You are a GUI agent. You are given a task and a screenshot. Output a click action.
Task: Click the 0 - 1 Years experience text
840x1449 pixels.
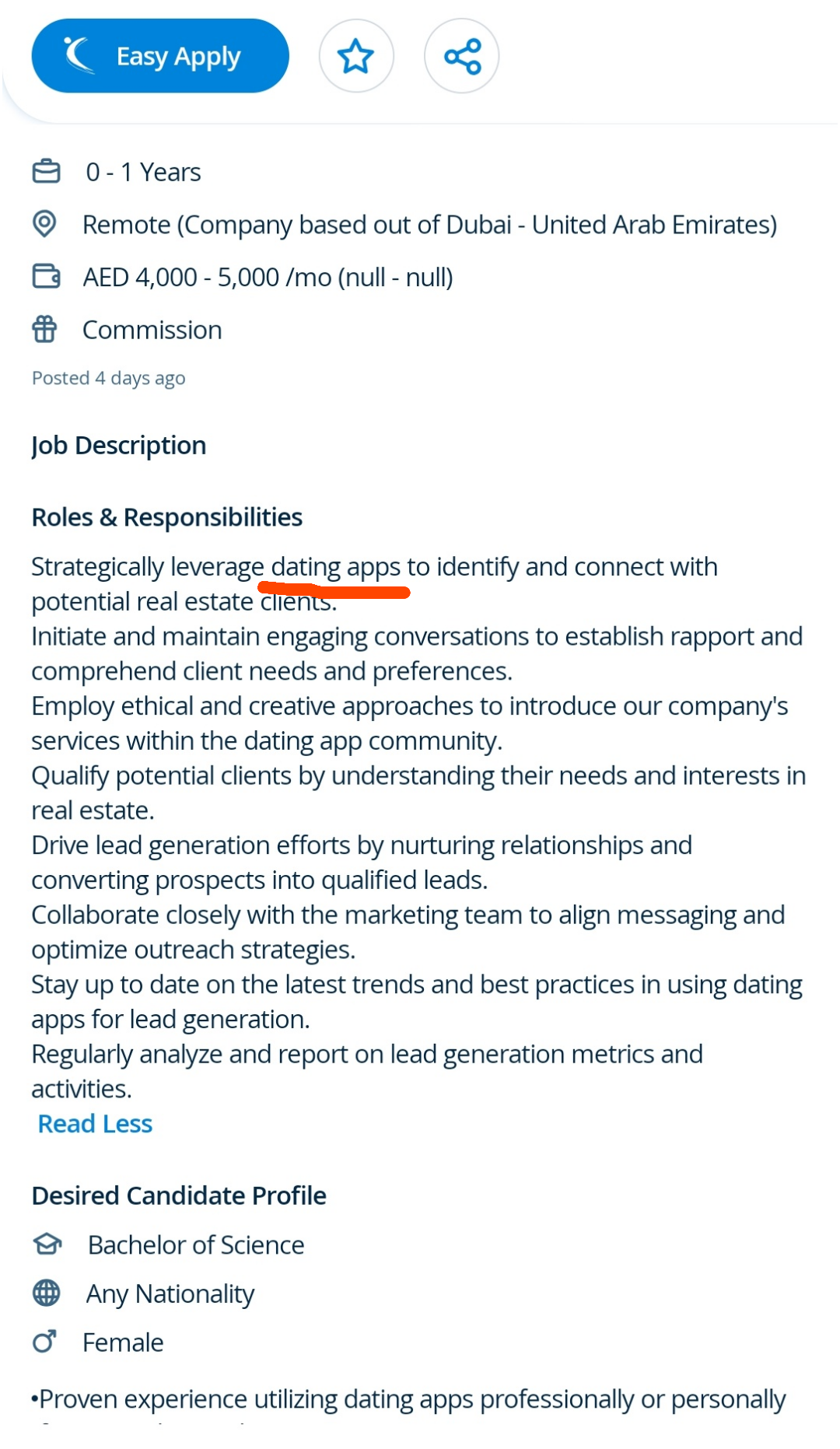coord(143,172)
